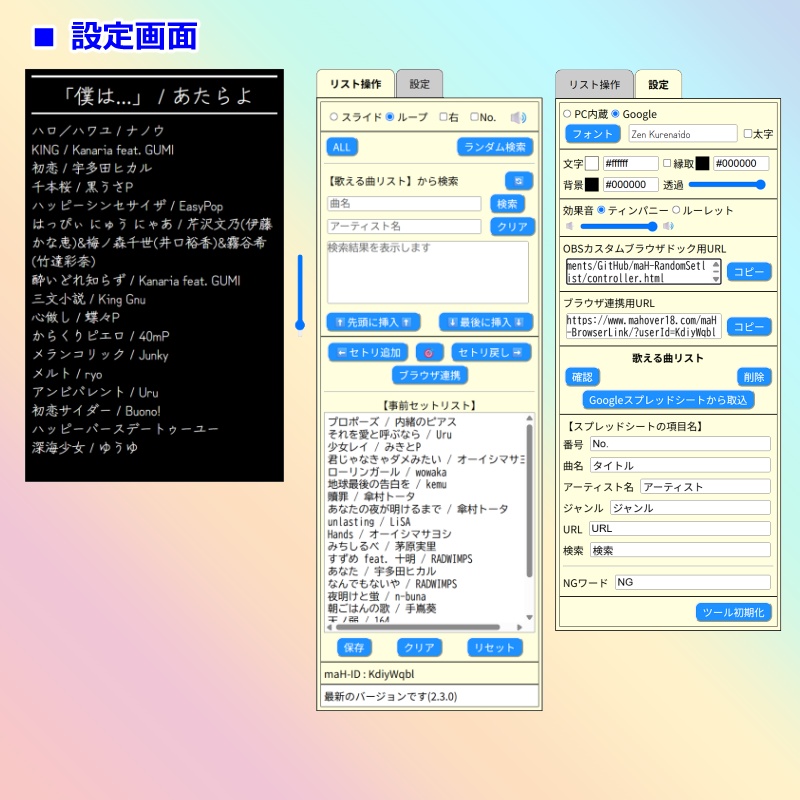Click the refresh icon button beside 【歌える曲リスト】から検索

[x=518, y=181]
